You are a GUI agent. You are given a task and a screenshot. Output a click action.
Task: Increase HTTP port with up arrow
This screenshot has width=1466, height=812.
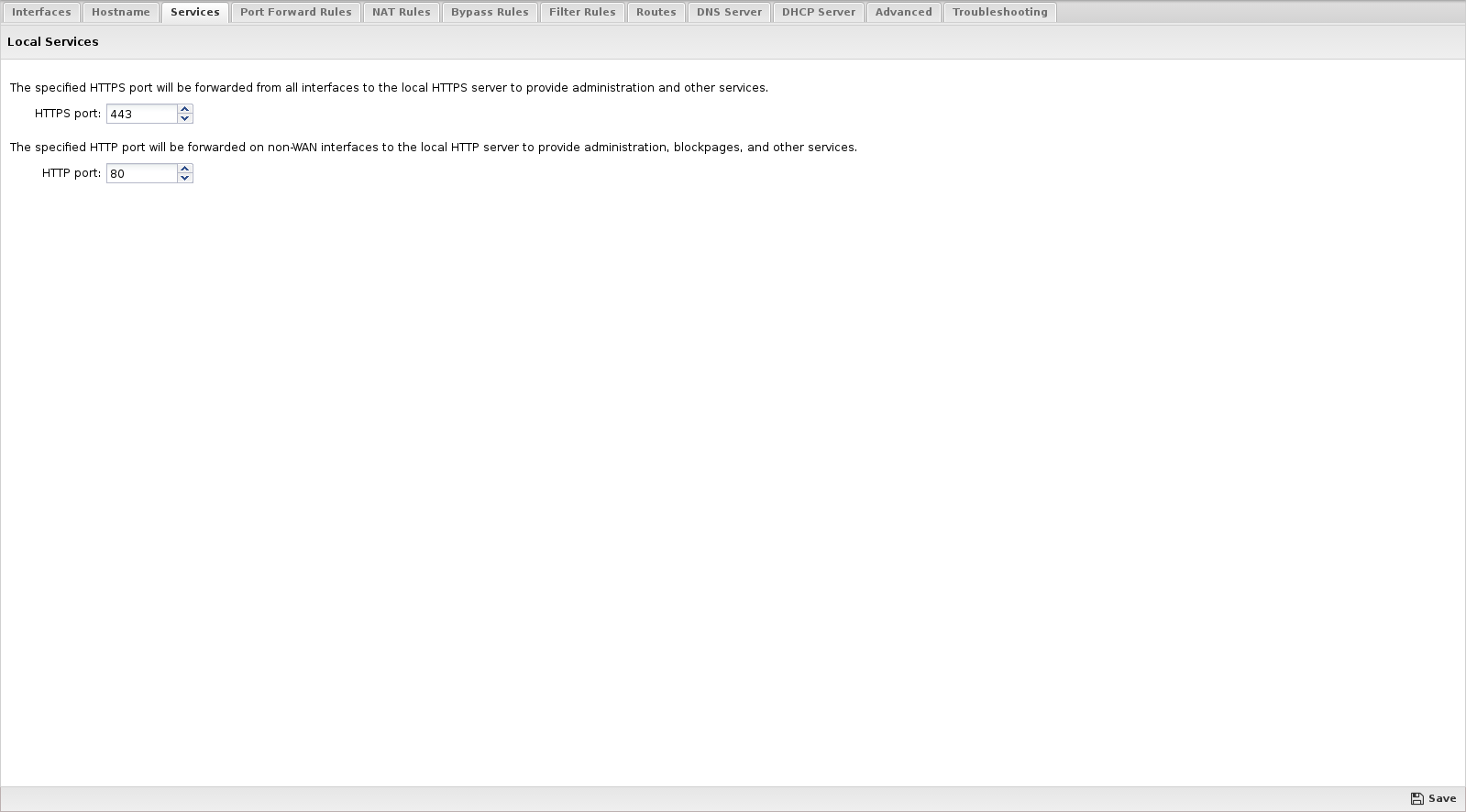pyautogui.click(x=185, y=169)
